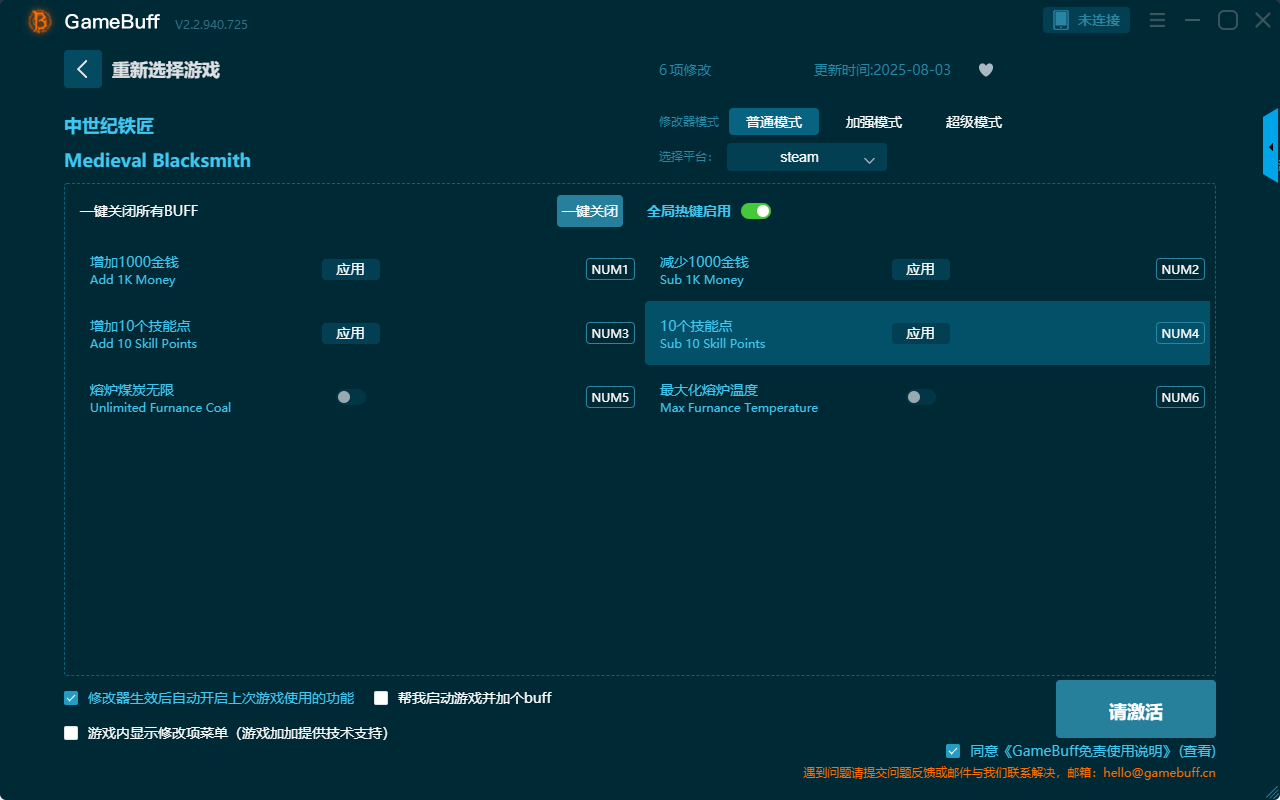Switch to 加强模式 mode tab

pos(874,122)
